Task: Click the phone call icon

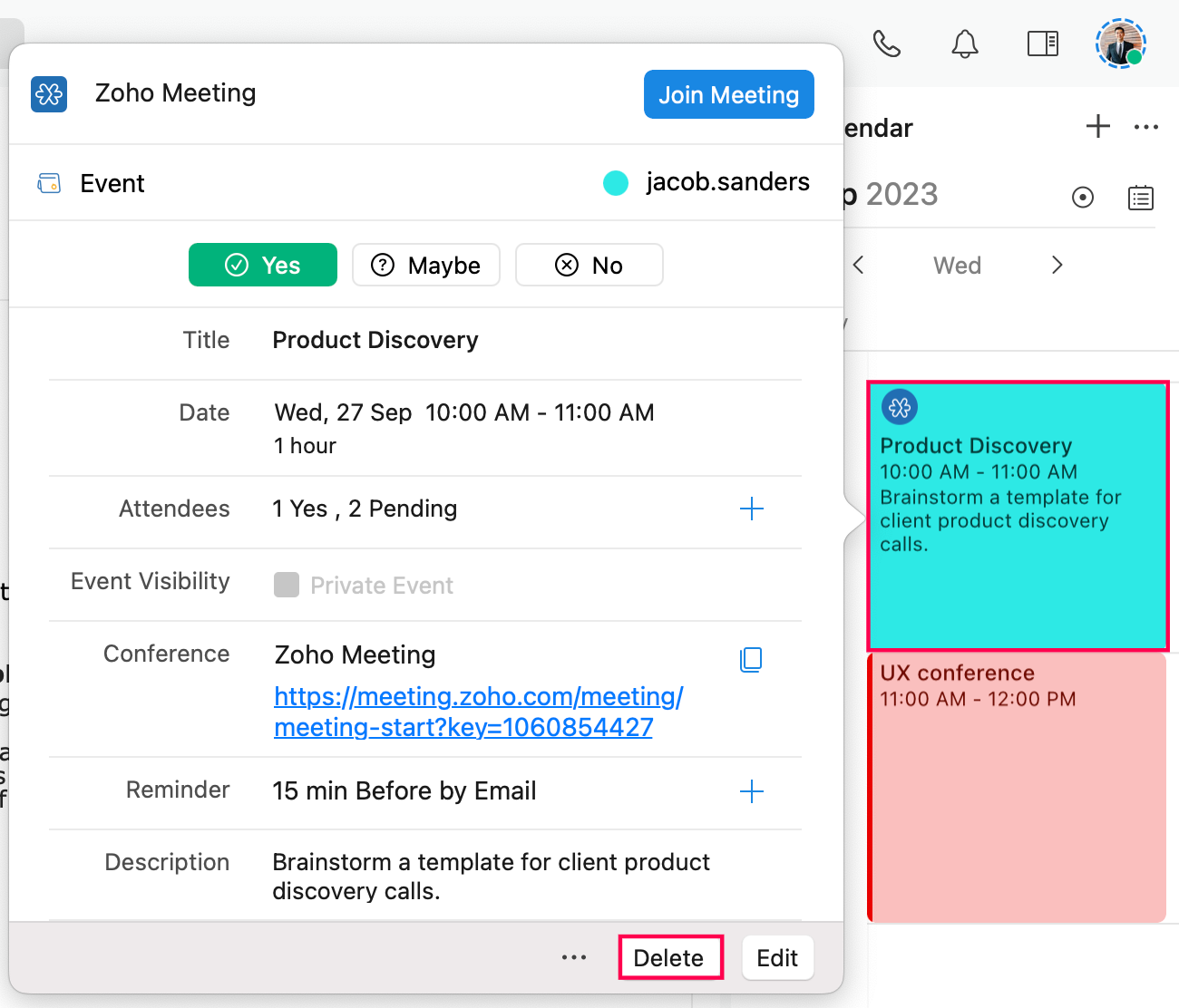Action: click(x=886, y=44)
